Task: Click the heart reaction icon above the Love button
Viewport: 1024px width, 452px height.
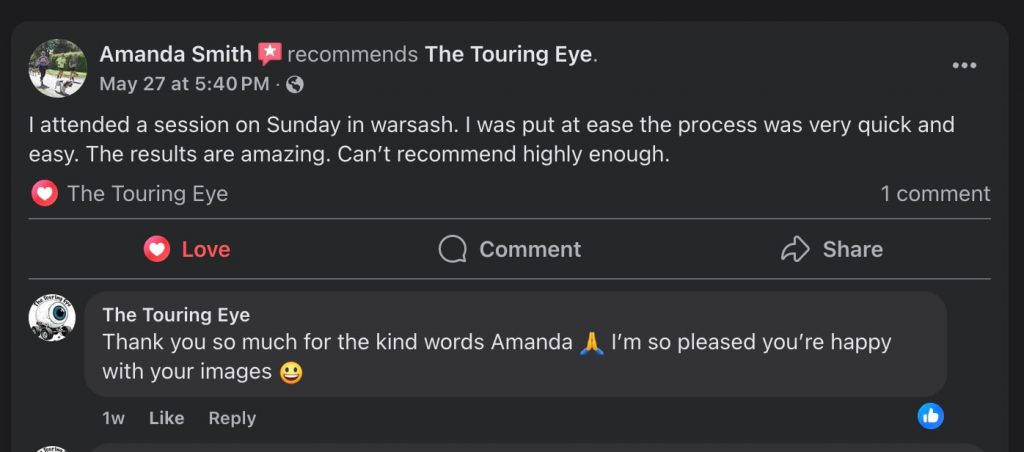Action: coord(44,193)
